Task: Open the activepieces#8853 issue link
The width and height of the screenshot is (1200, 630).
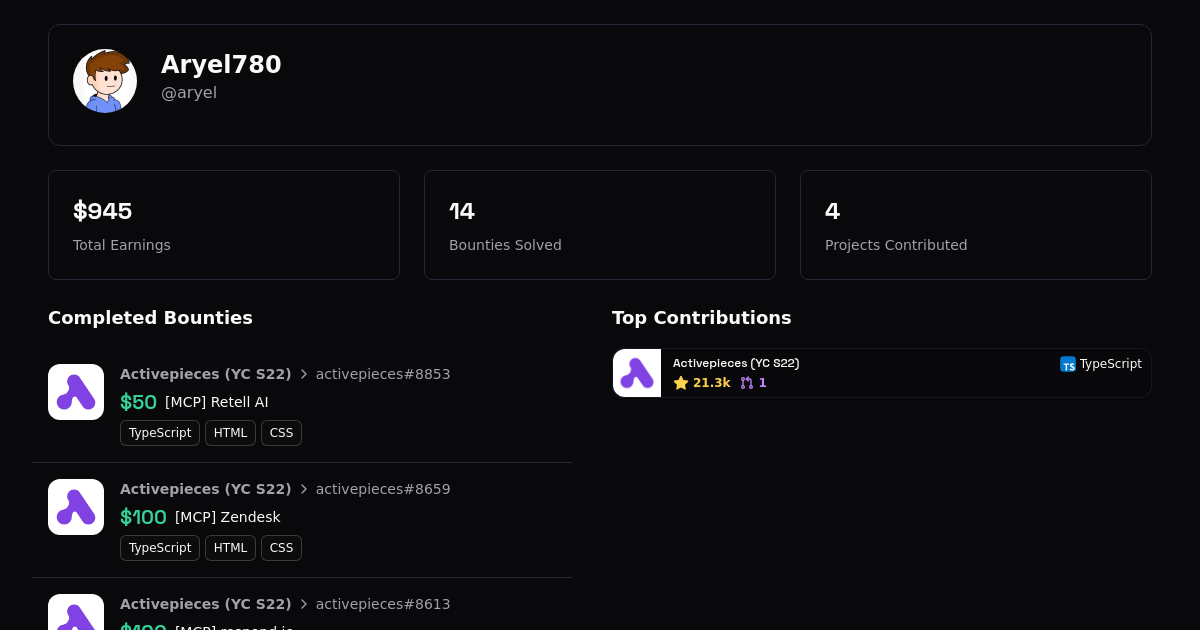Action: (383, 374)
